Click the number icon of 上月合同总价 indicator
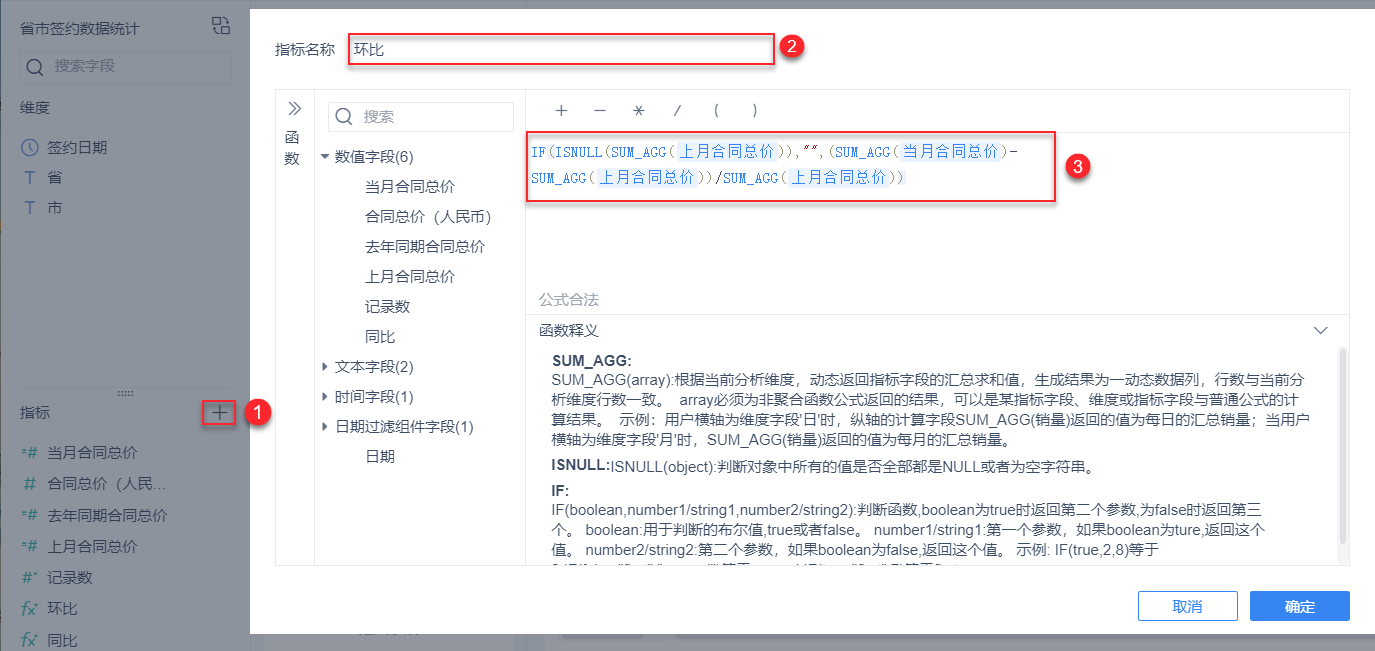The height and width of the screenshot is (651, 1375). [x=29, y=546]
